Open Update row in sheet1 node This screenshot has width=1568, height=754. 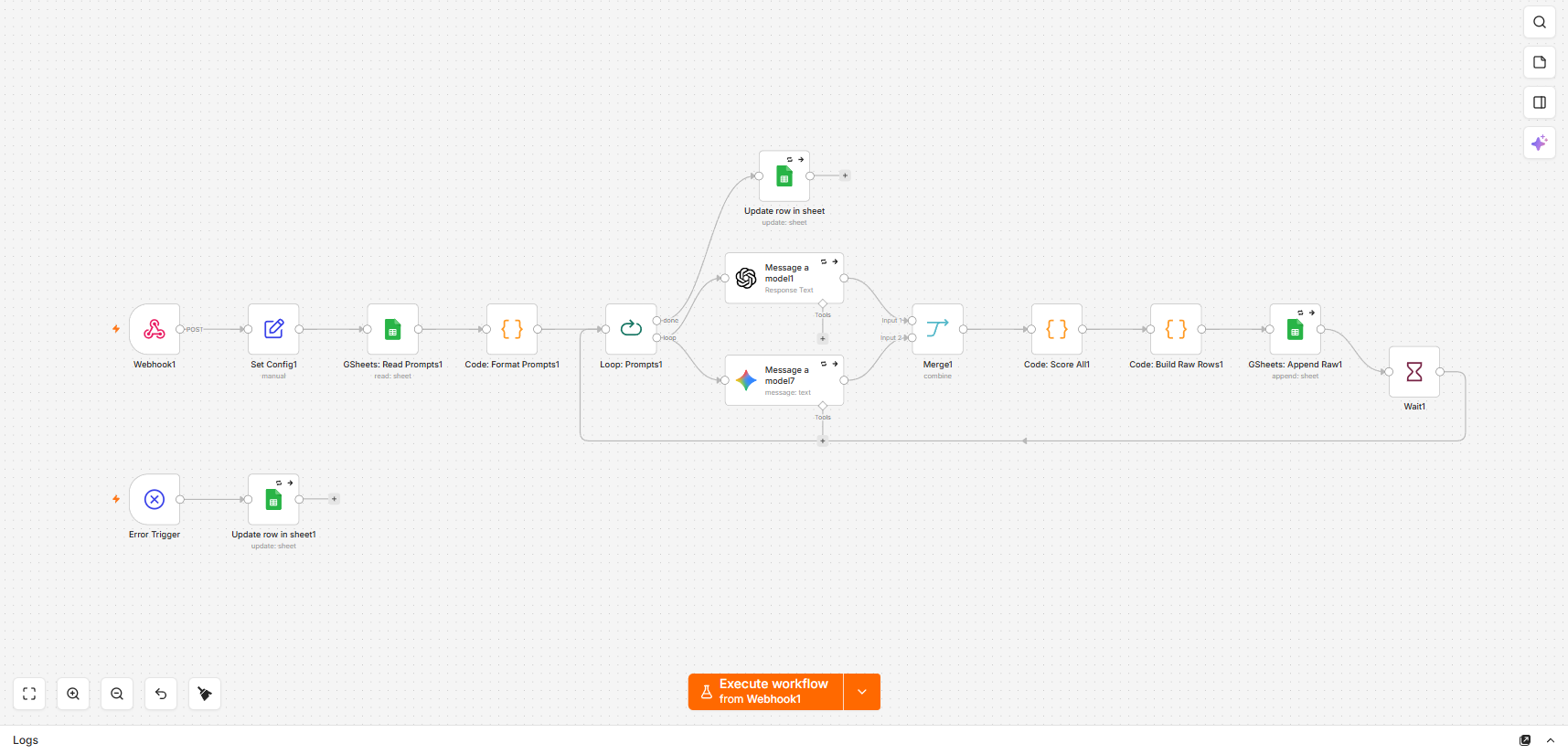[273, 499]
